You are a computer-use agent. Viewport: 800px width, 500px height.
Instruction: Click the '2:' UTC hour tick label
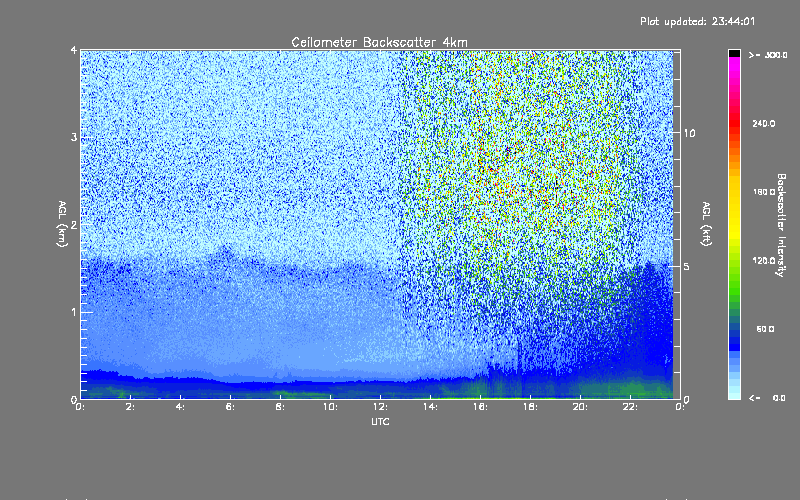130,407
